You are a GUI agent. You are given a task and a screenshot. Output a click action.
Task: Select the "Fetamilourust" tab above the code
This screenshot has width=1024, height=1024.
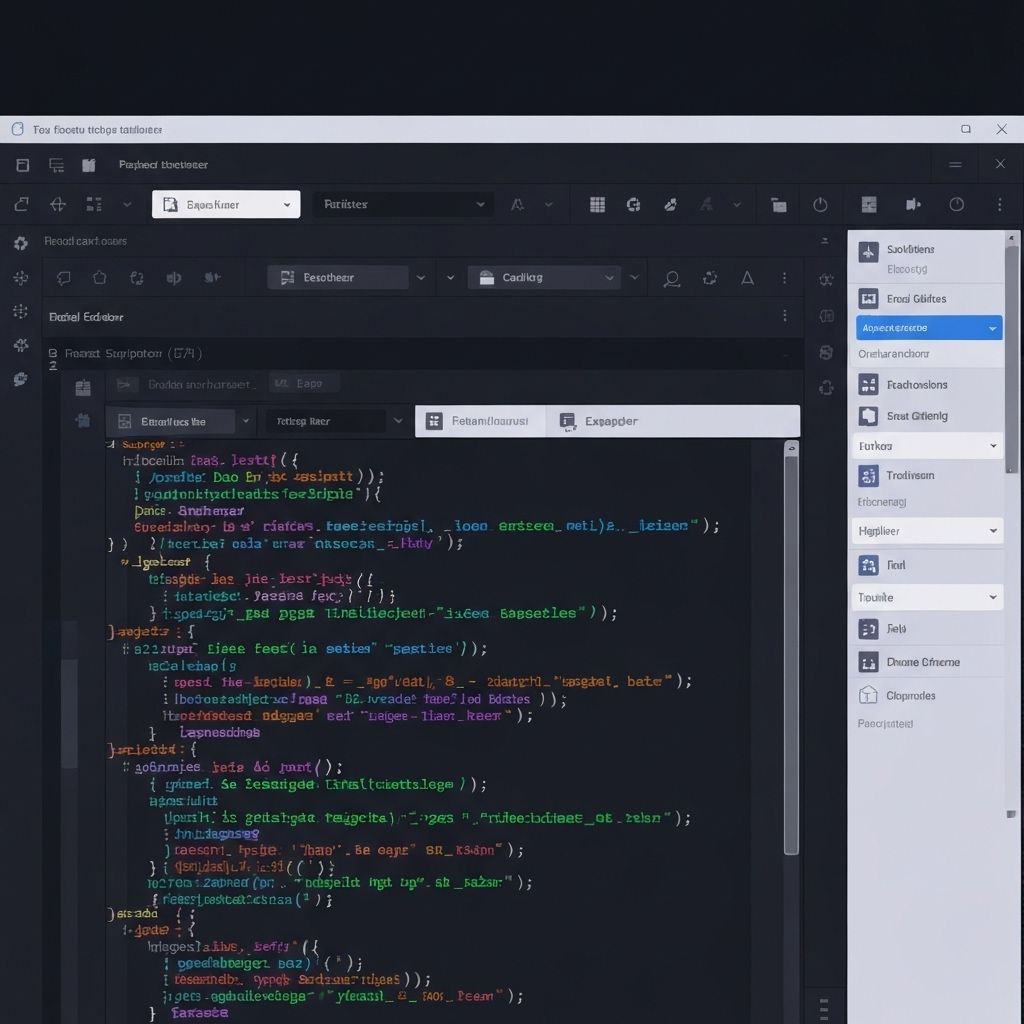coord(480,421)
